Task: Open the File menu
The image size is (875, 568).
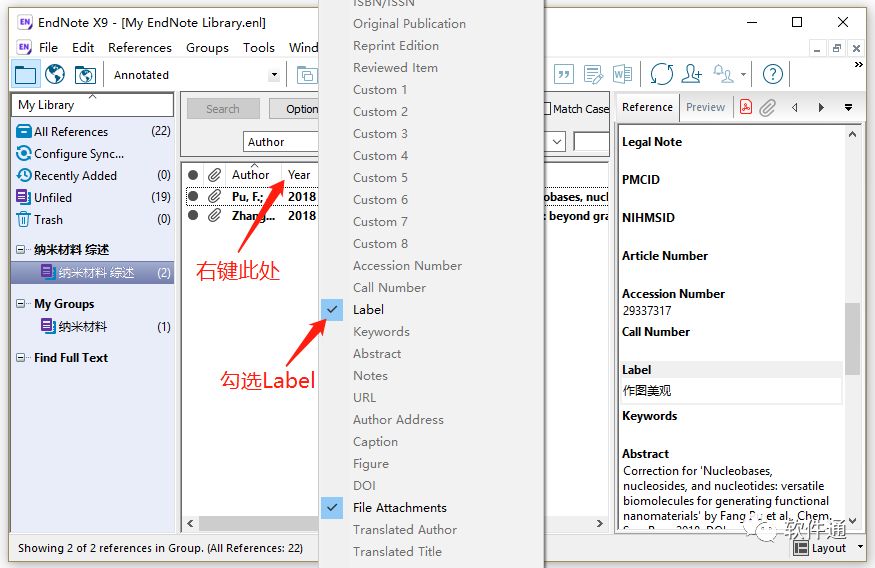Action: 48,47
